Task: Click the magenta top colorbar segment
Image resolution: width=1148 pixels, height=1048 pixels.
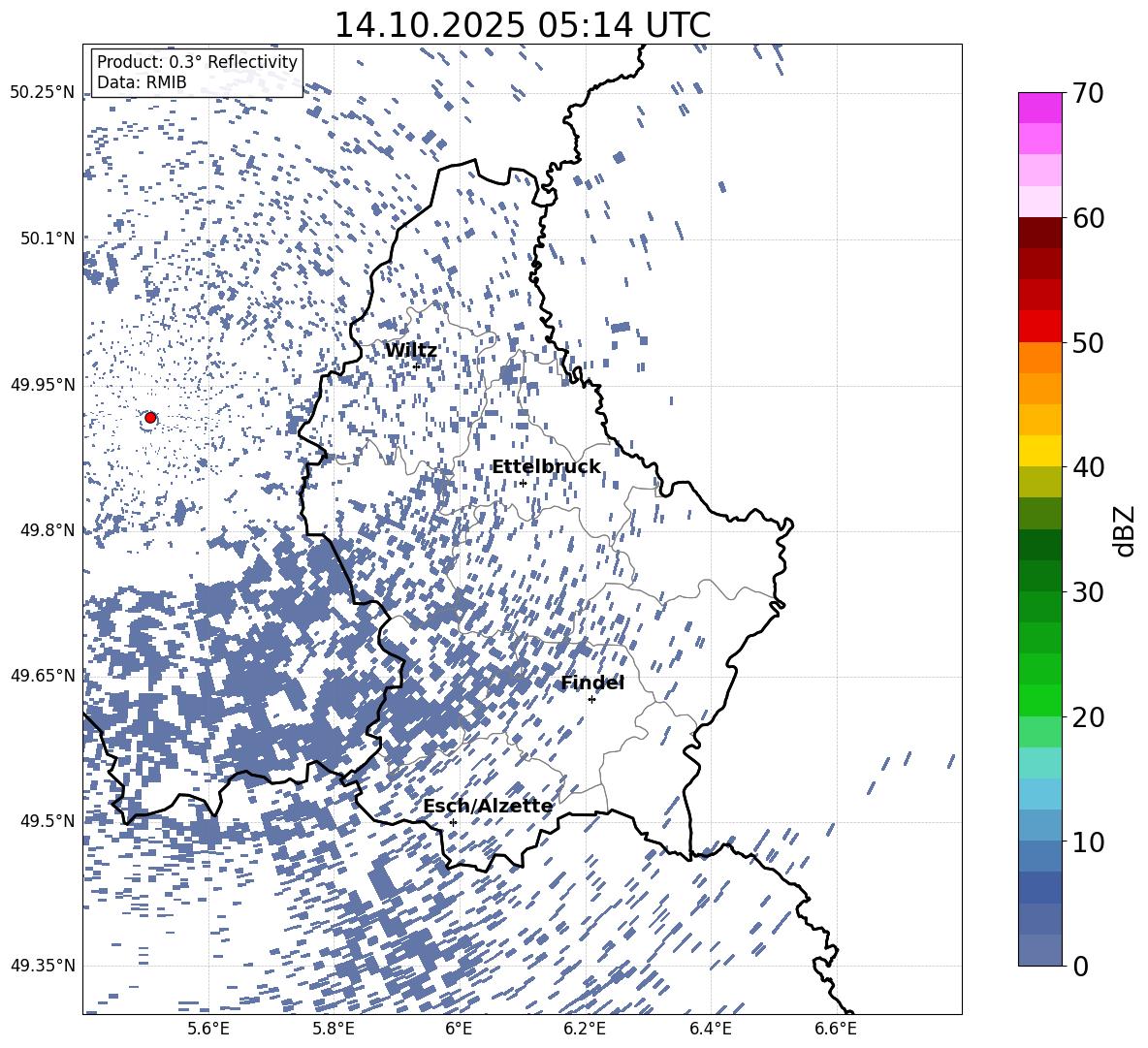Action: pyautogui.click(x=1039, y=108)
